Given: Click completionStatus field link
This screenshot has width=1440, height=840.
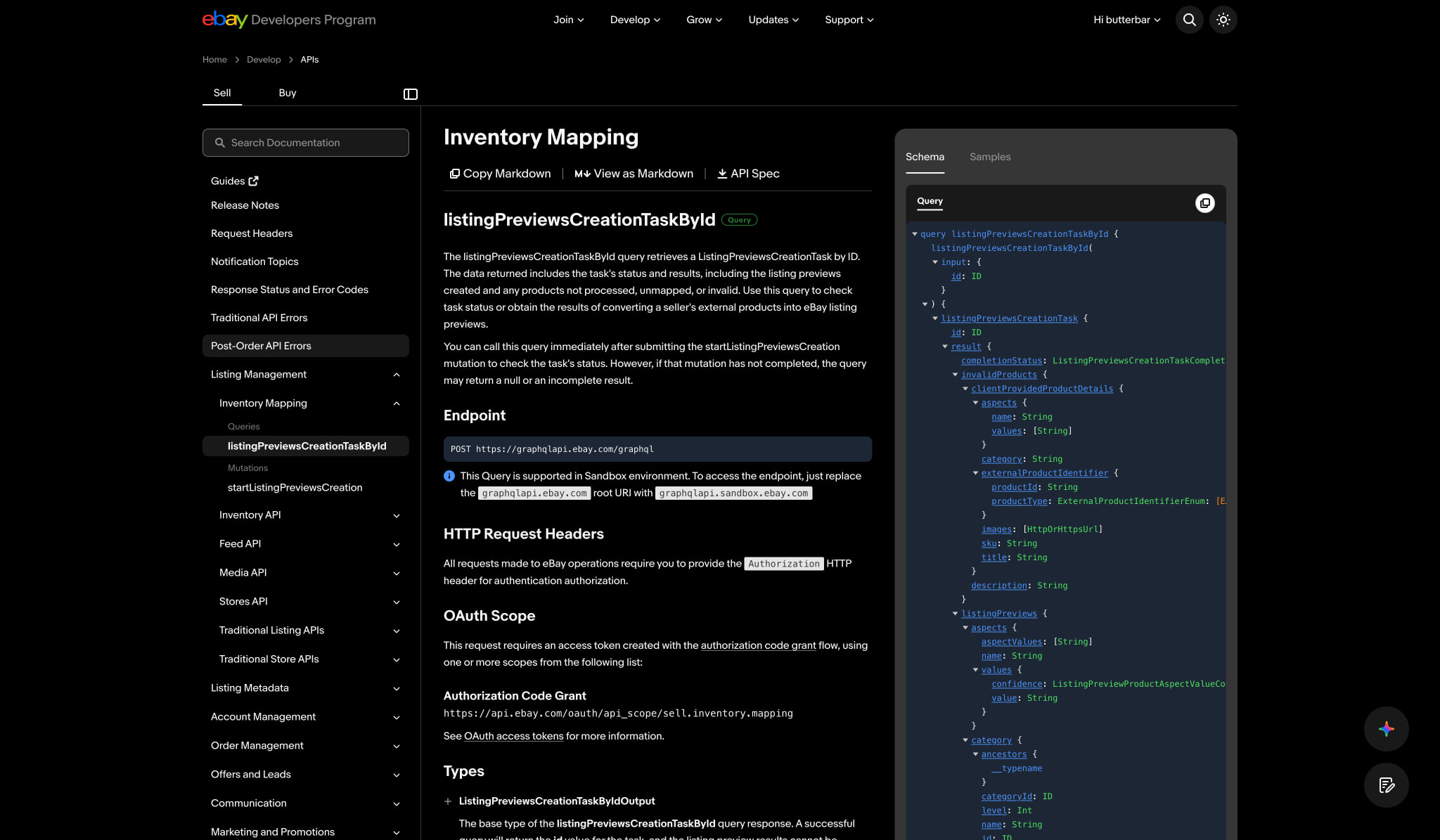Looking at the screenshot, I should coord(1001,361).
